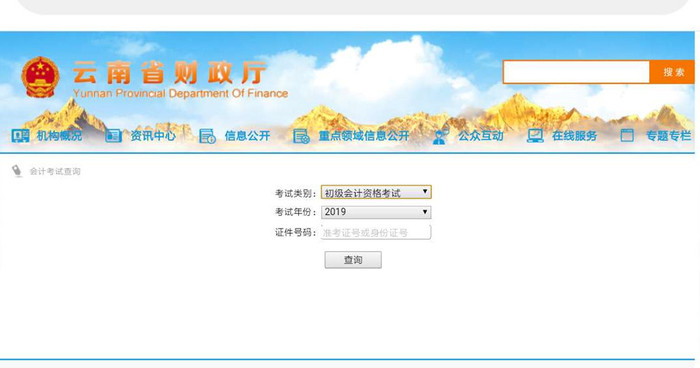Click the Yunnan Provincial Department Of Finance text
Image resolution: width=700 pixels, height=368 pixels.
(180, 93)
